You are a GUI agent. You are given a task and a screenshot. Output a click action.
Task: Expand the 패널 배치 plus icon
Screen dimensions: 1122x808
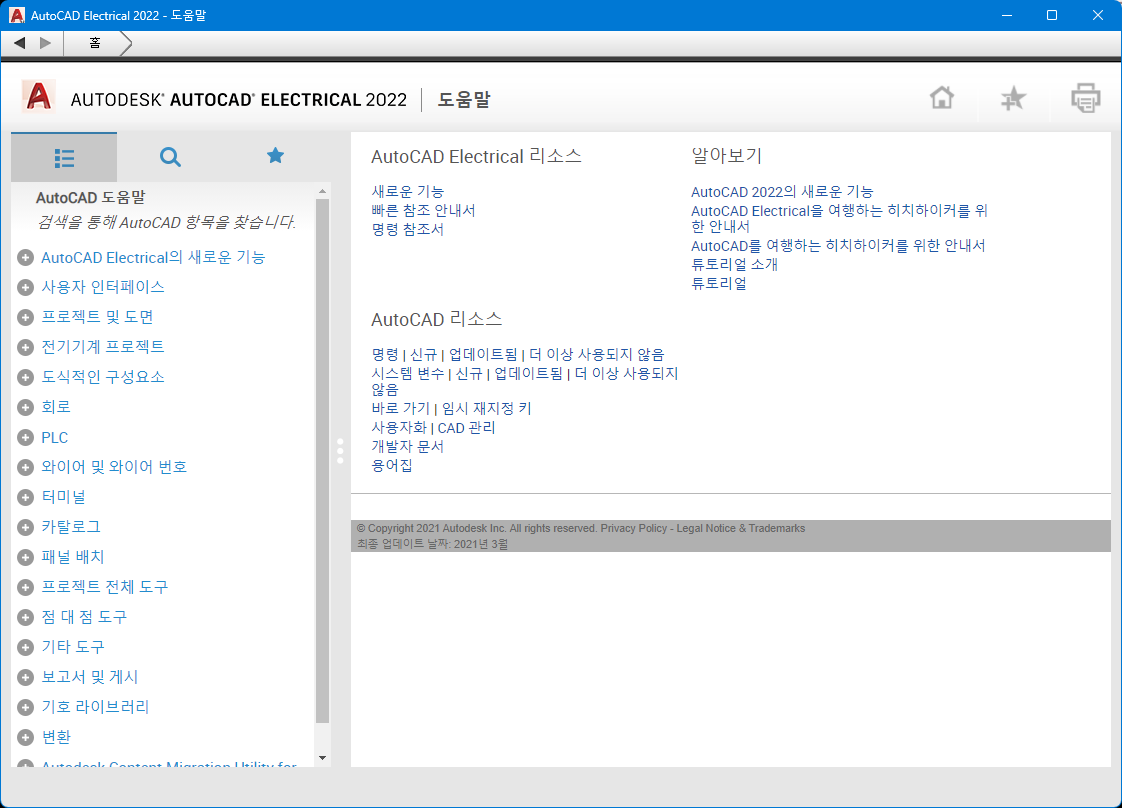coord(25,558)
